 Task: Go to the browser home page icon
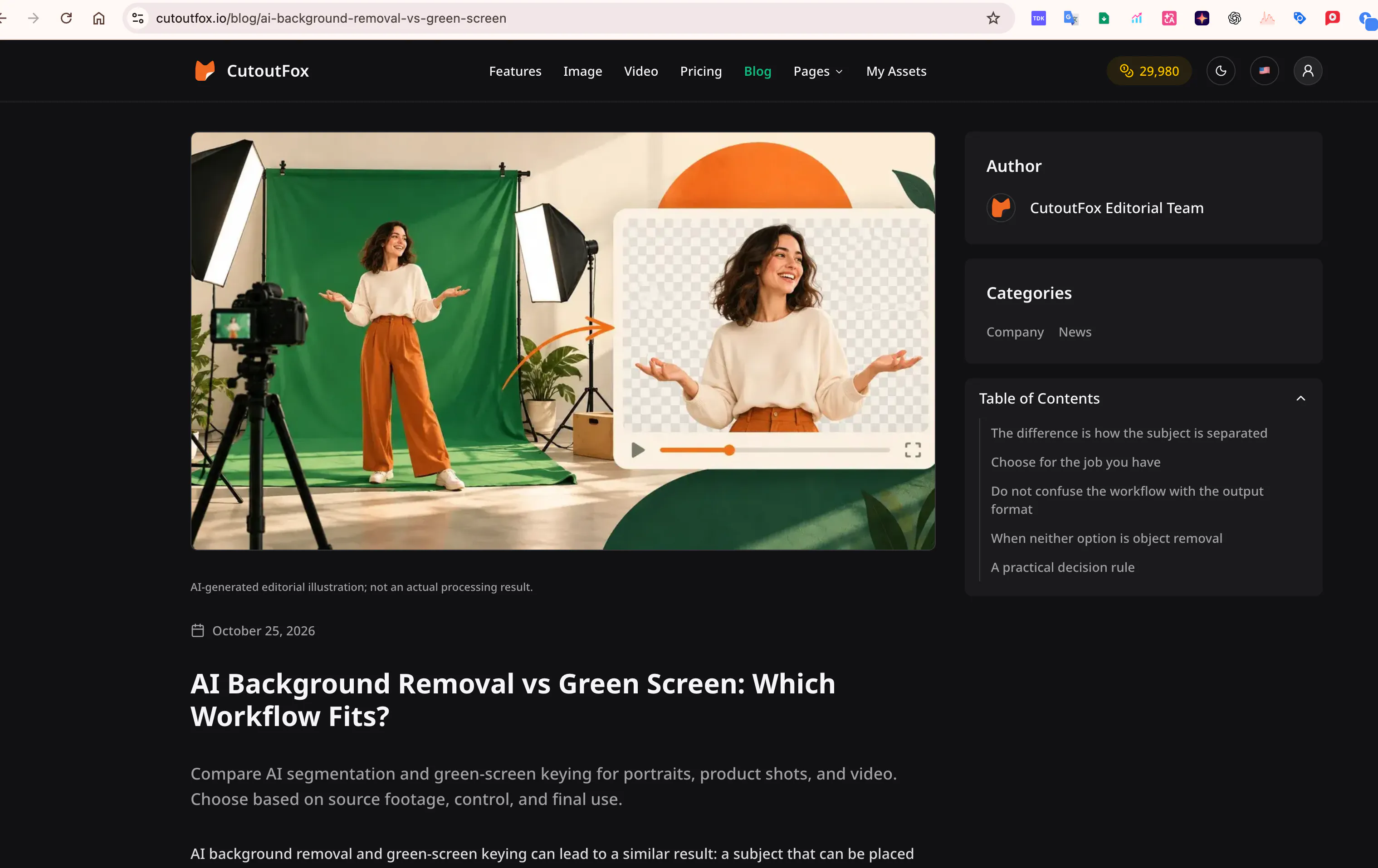(x=99, y=18)
